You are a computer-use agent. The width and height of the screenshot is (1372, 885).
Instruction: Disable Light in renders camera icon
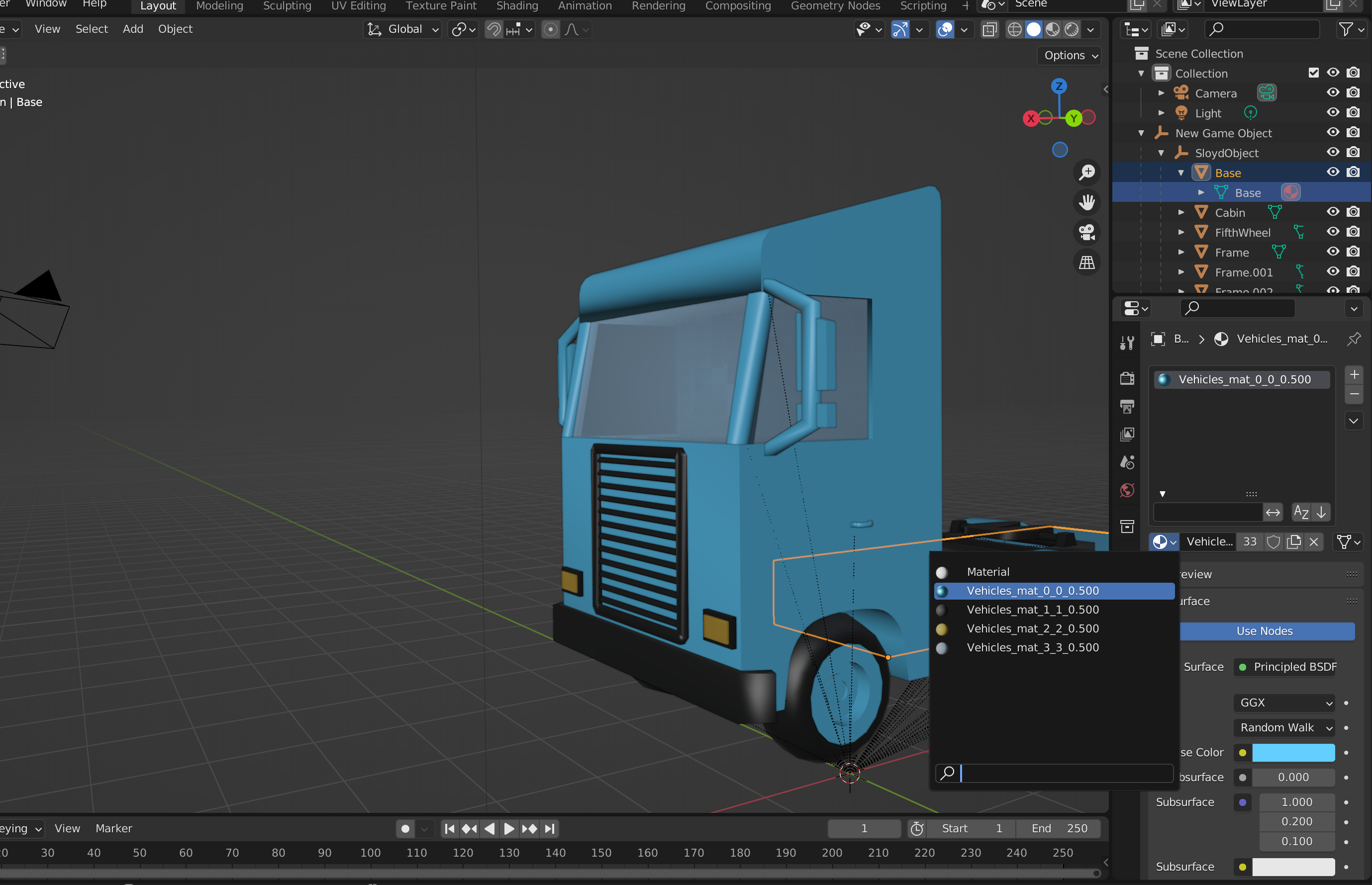[x=1354, y=113]
